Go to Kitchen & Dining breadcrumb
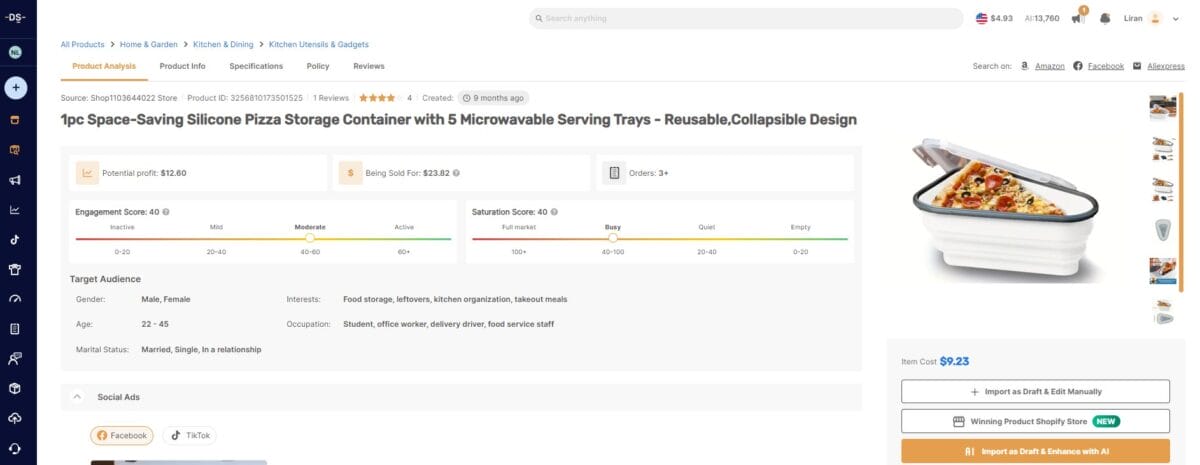Viewport: 1200px width, 465px height. click(223, 44)
